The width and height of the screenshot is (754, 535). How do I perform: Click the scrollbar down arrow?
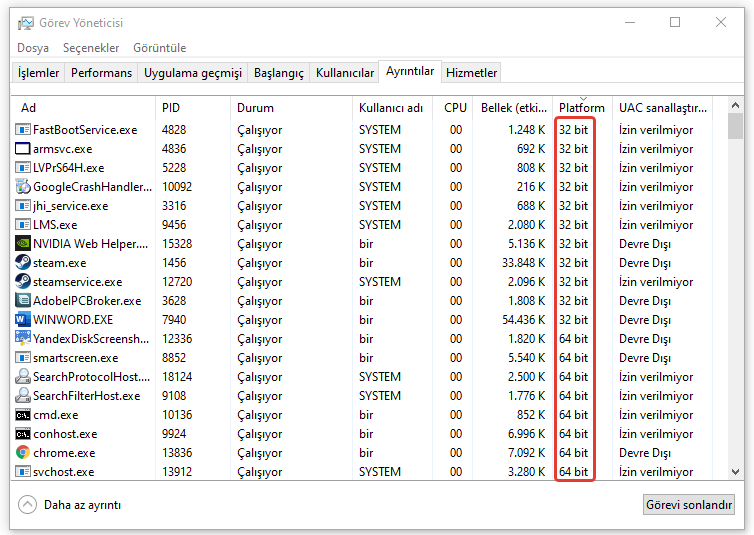(735, 472)
